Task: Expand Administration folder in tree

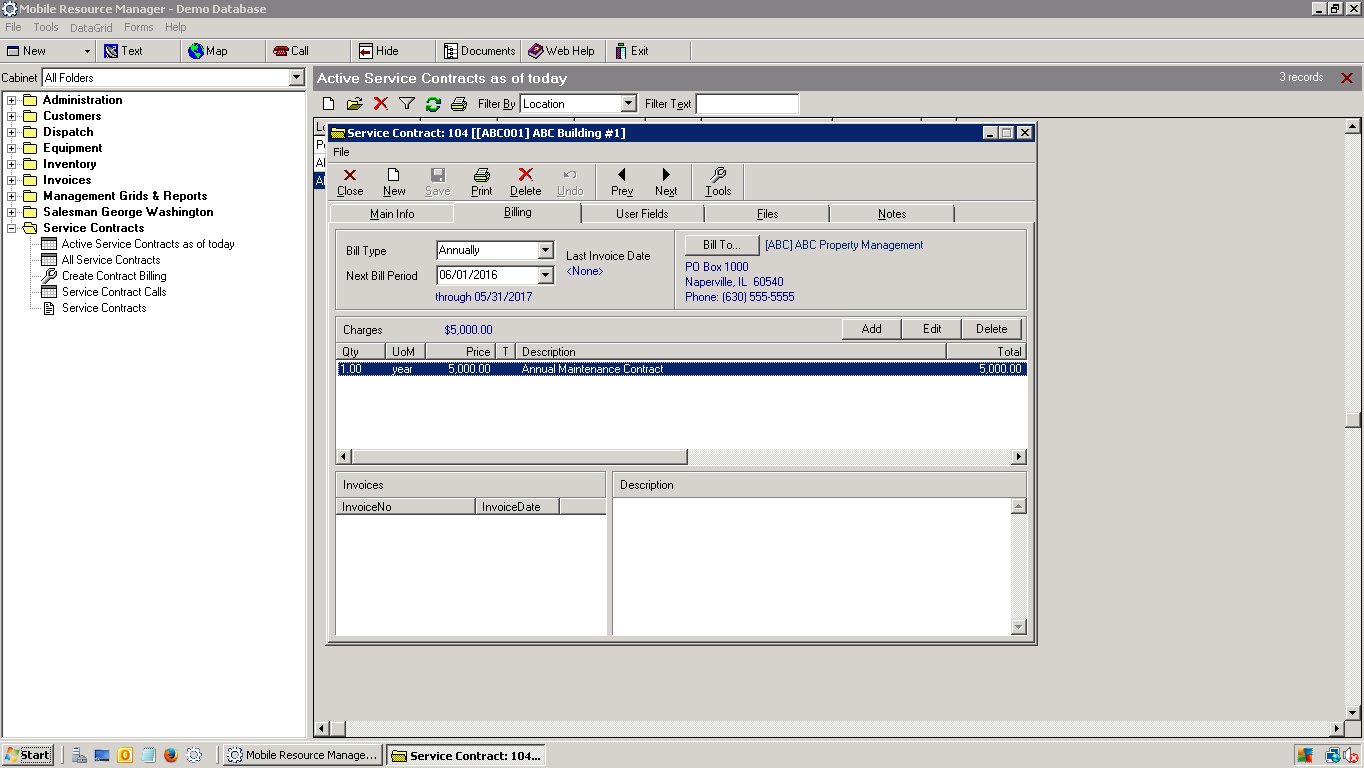Action: 12,100
